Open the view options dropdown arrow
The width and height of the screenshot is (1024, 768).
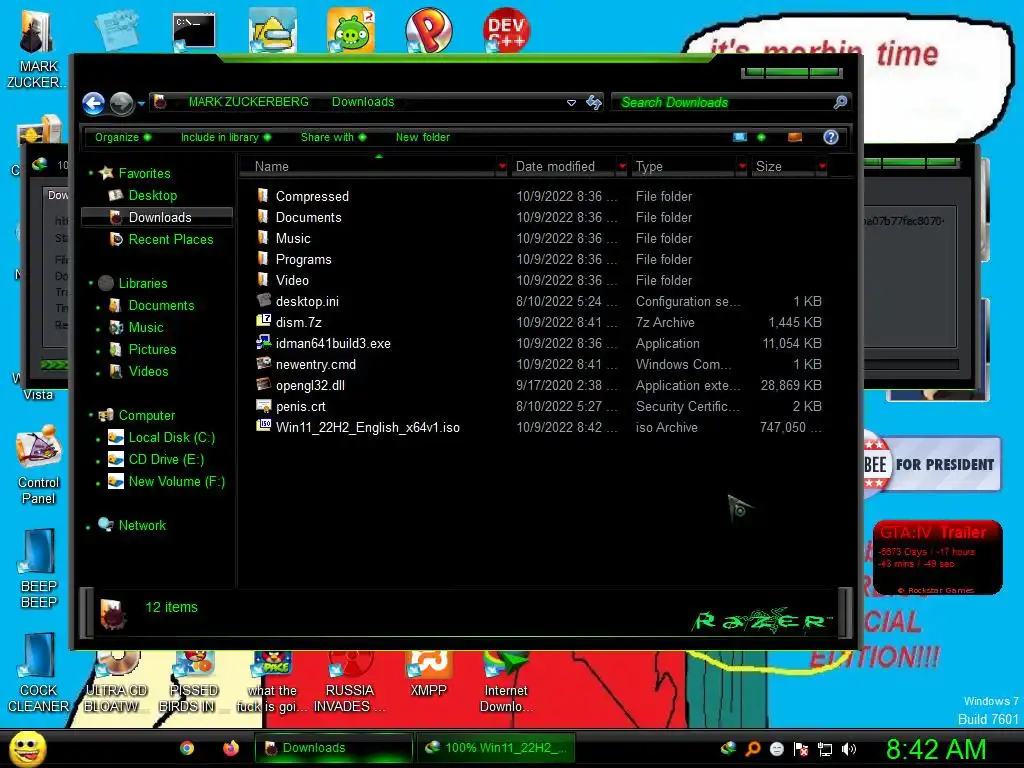(761, 137)
